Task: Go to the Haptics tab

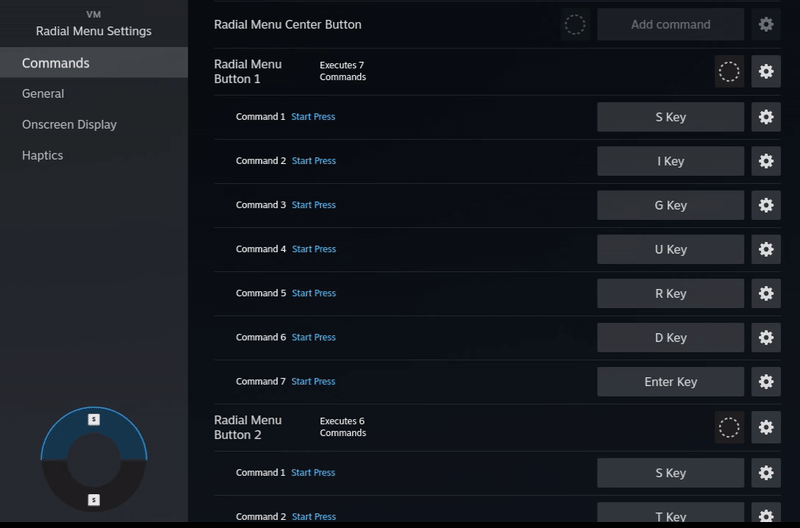Action: [x=43, y=155]
